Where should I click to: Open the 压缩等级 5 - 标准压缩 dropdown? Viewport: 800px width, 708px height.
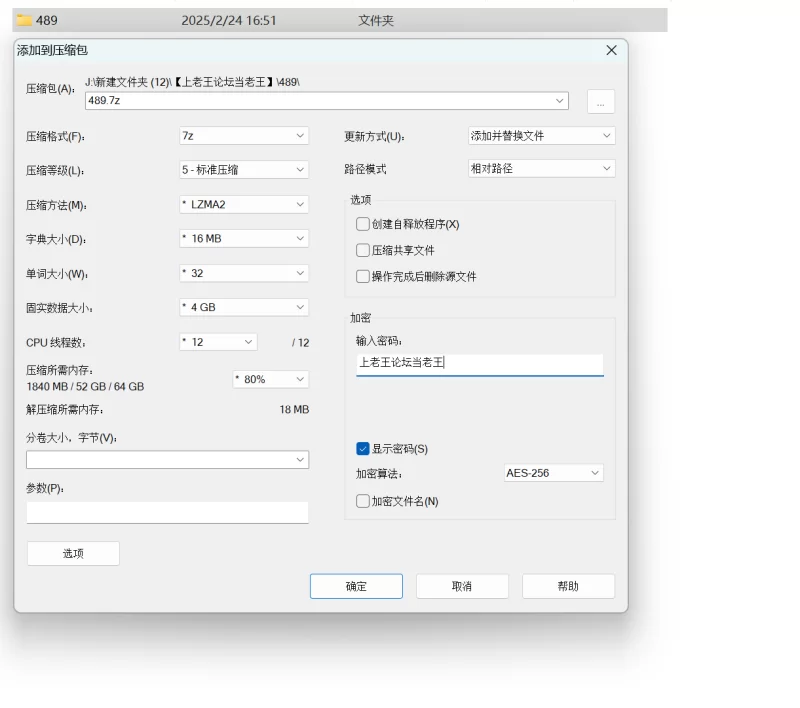click(244, 170)
